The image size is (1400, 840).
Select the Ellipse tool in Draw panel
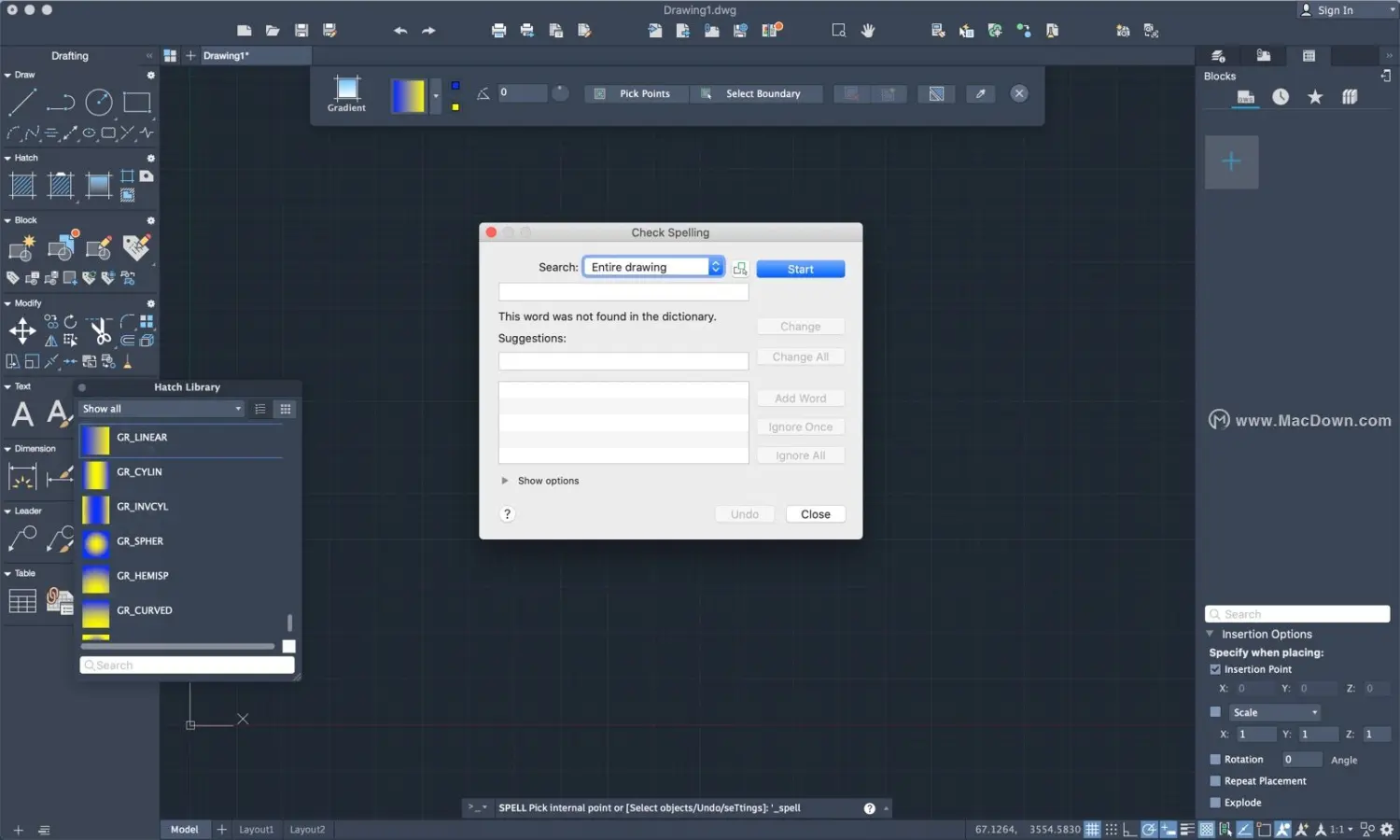click(x=90, y=133)
